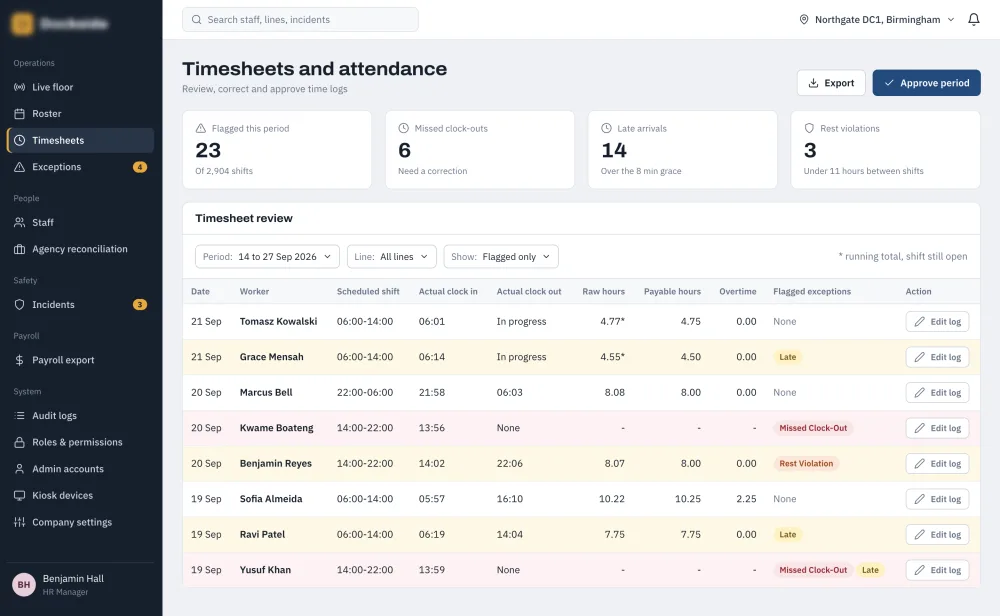Open Incidents in sidebar
This screenshot has height=616, width=1000.
(x=80, y=305)
